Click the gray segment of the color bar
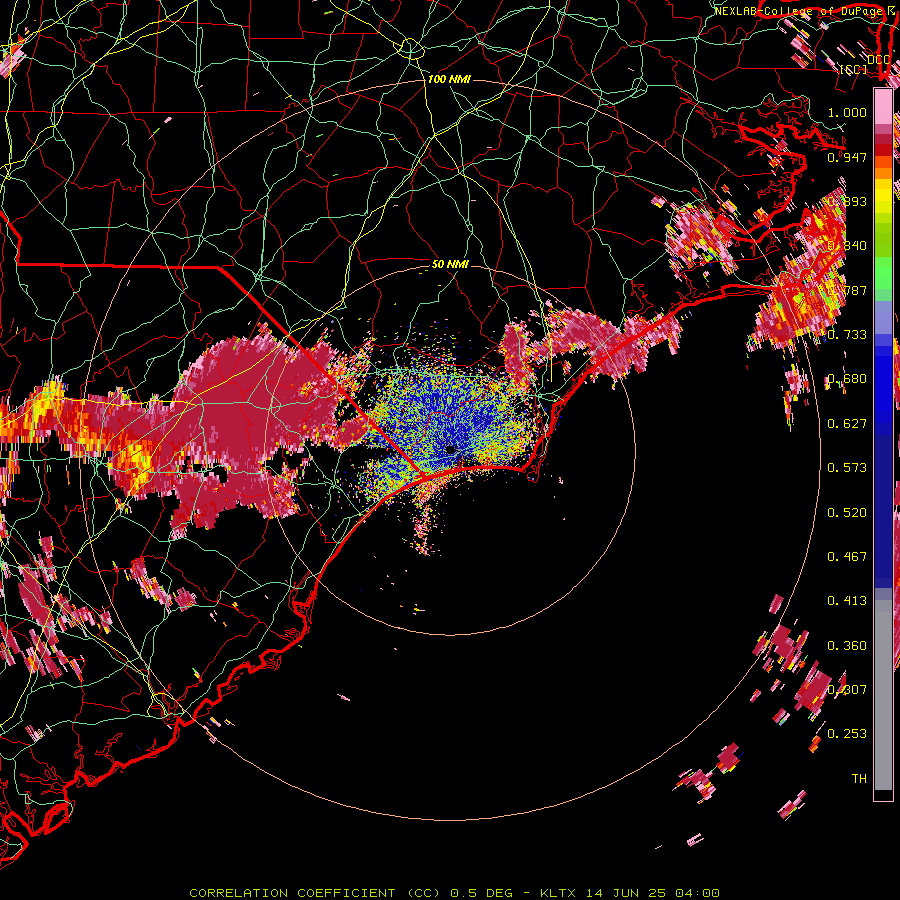900x900 pixels. click(883, 695)
